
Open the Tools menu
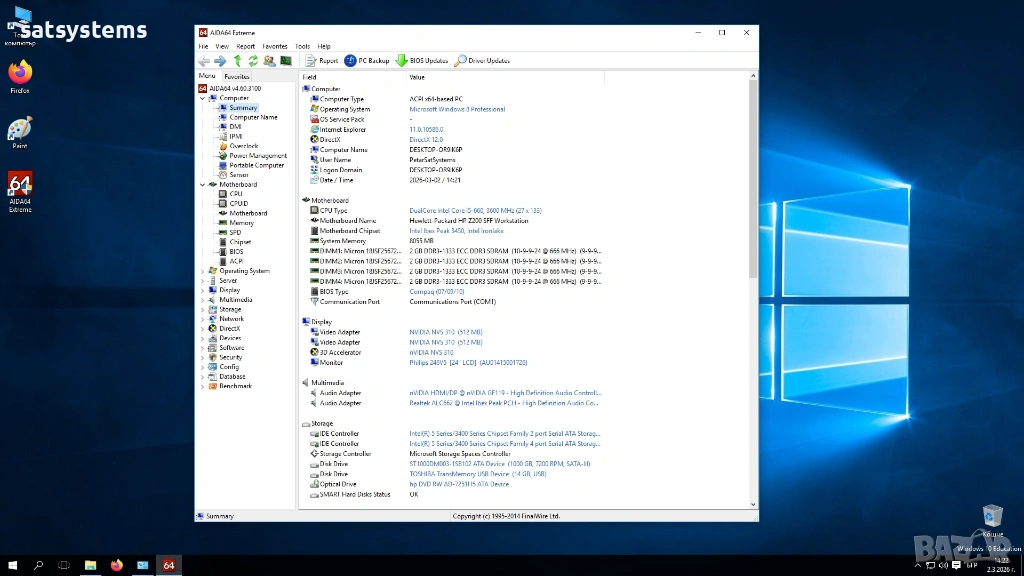[302, 46]
